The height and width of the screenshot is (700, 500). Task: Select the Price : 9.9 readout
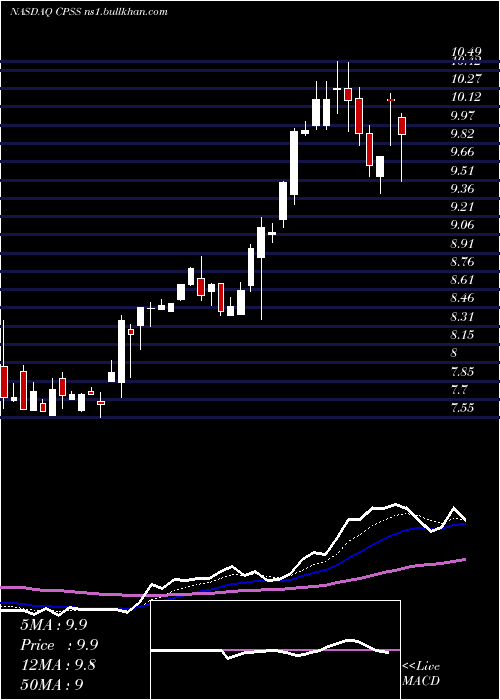[x=59, y=645]
